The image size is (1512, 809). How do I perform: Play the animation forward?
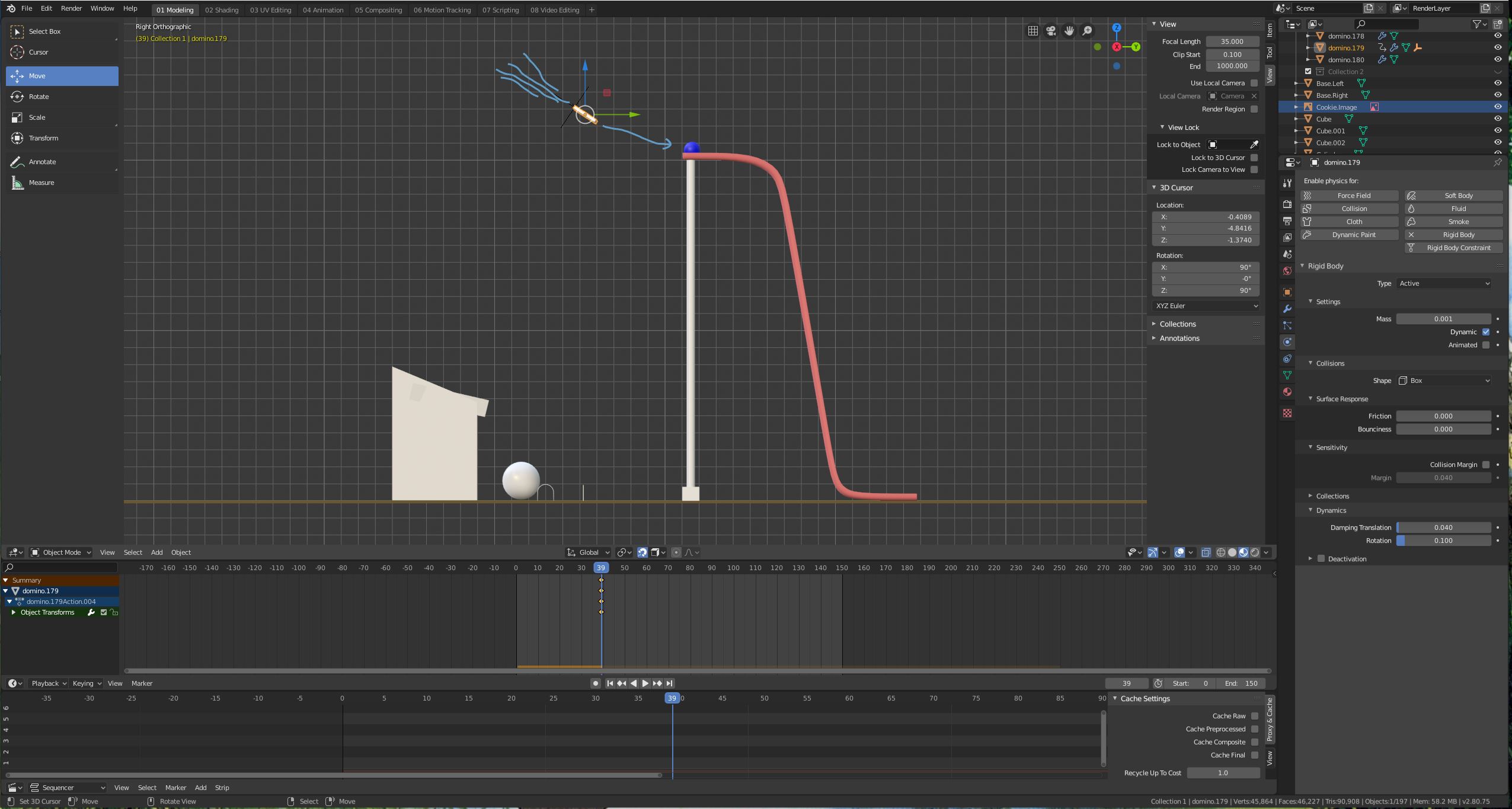(645, 683)
